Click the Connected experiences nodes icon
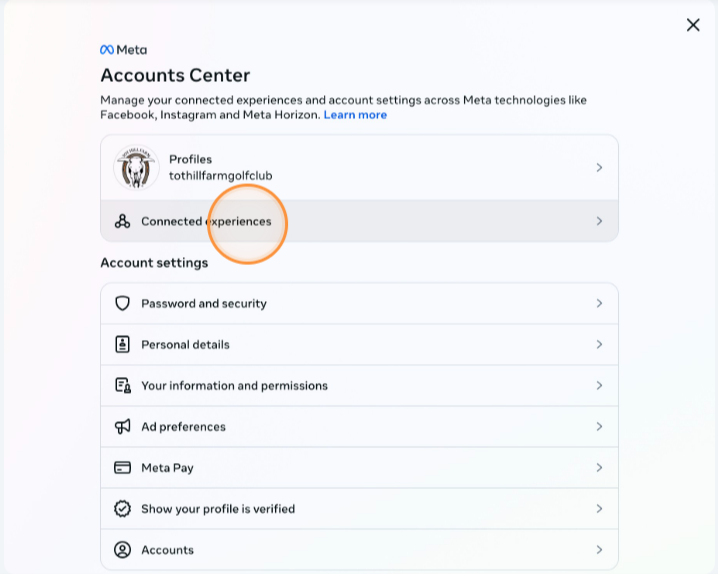718x574 pixels. tap(123, 221)
